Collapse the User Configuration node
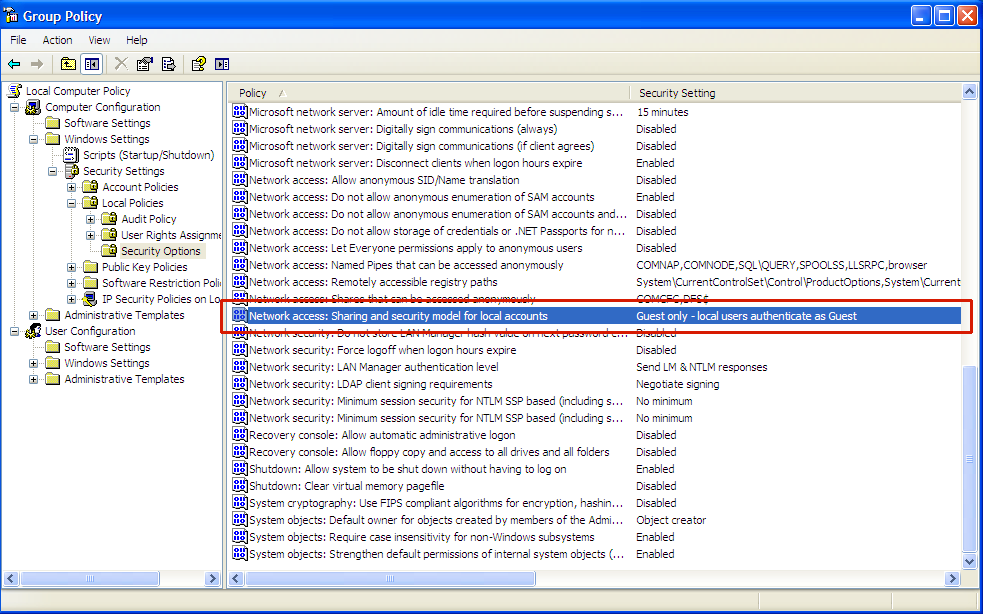This screenshot has width=983, height=614. point(14,331)
